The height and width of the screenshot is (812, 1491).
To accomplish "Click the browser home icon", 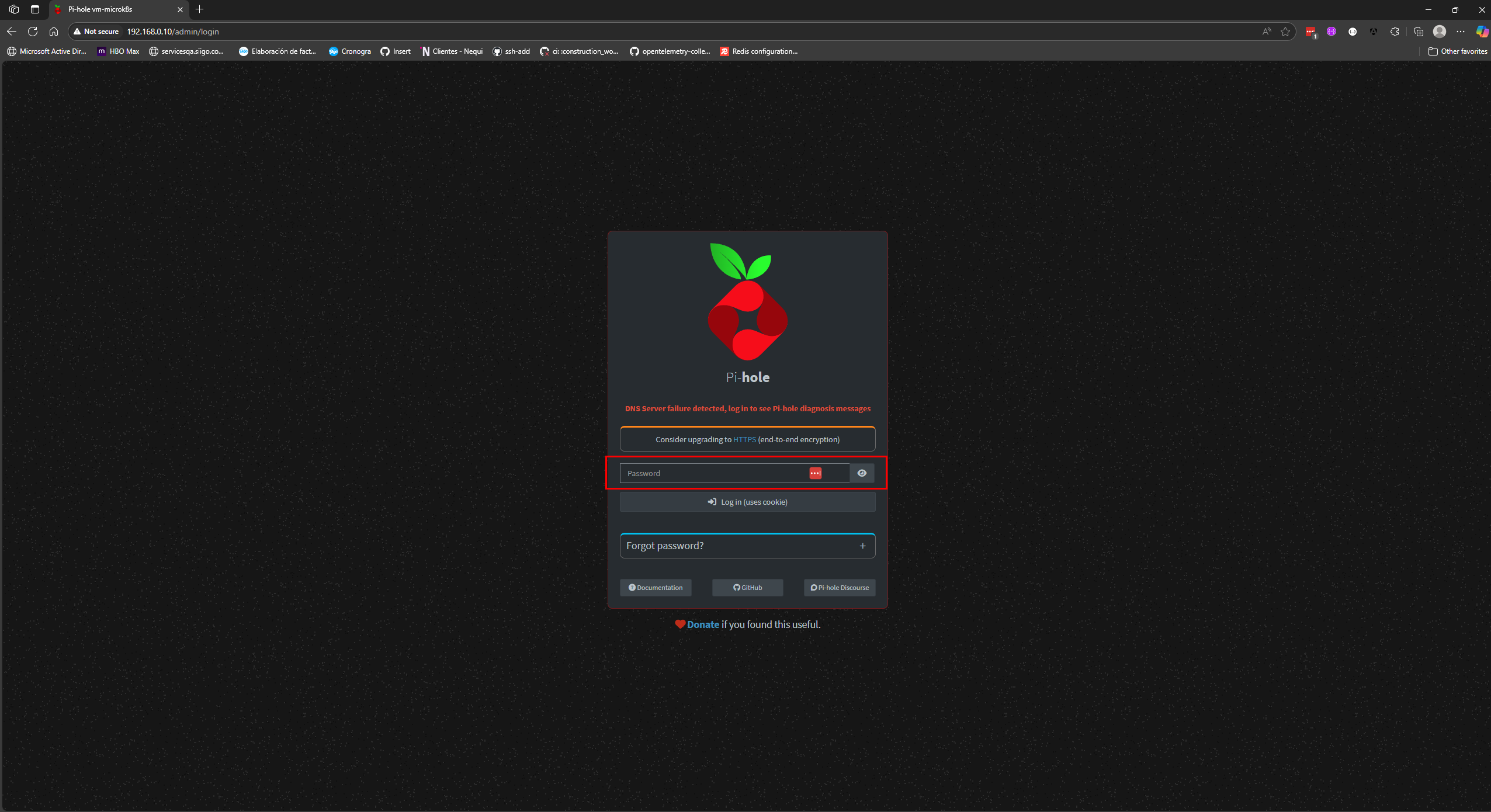I will click(x=54, y=32).
